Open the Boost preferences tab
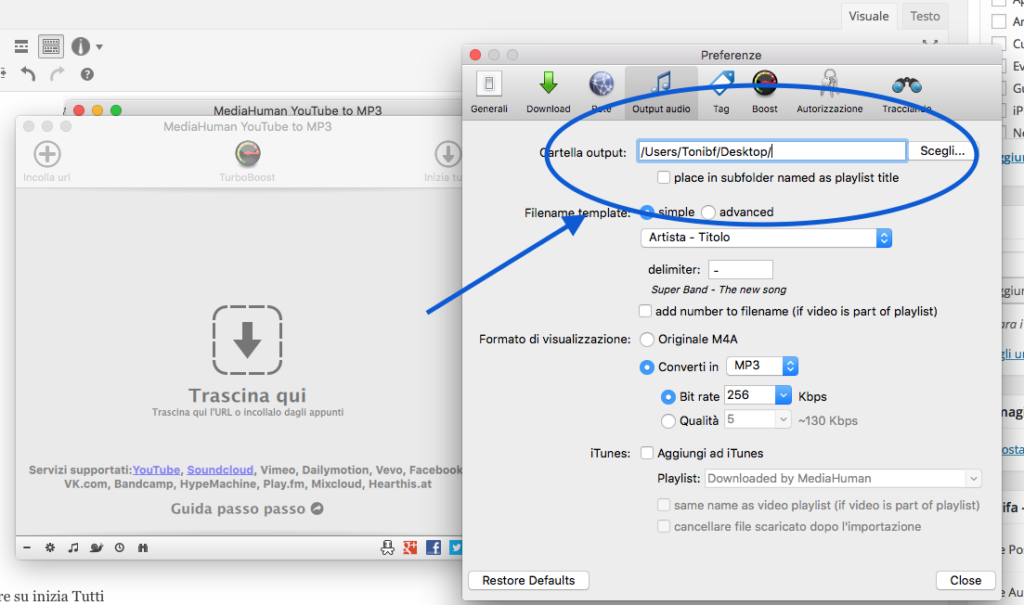Viewport: 1024px width, 605px height. (x=765, y=92)
